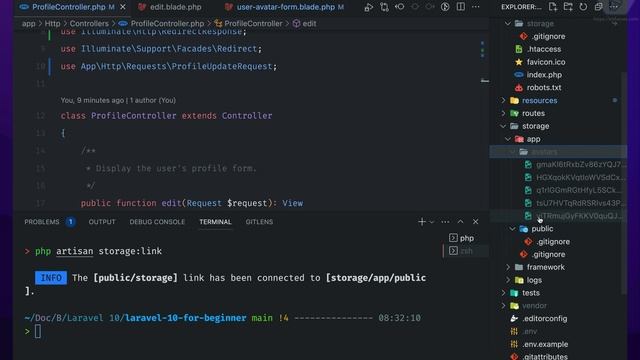Open .gitignore inside the public folder
Screen dimensions: 640x360
click(553, 242)
